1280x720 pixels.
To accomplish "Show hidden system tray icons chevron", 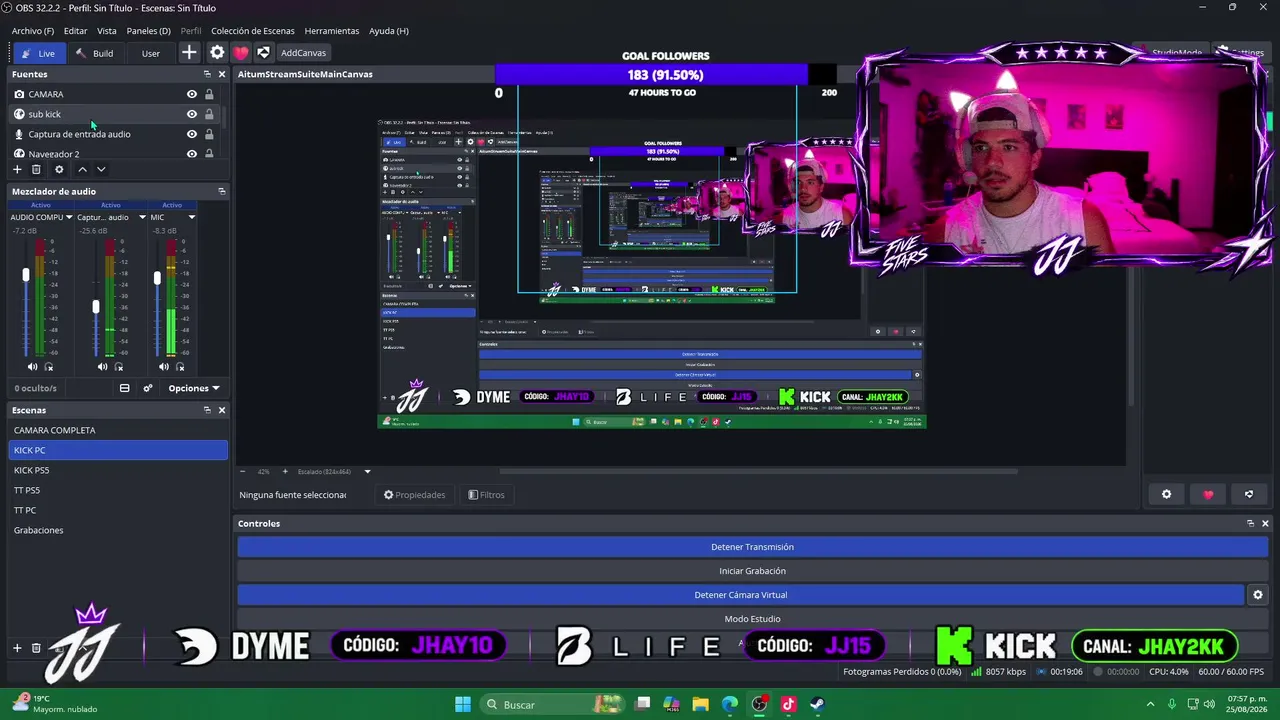I will pos(1150,704).
